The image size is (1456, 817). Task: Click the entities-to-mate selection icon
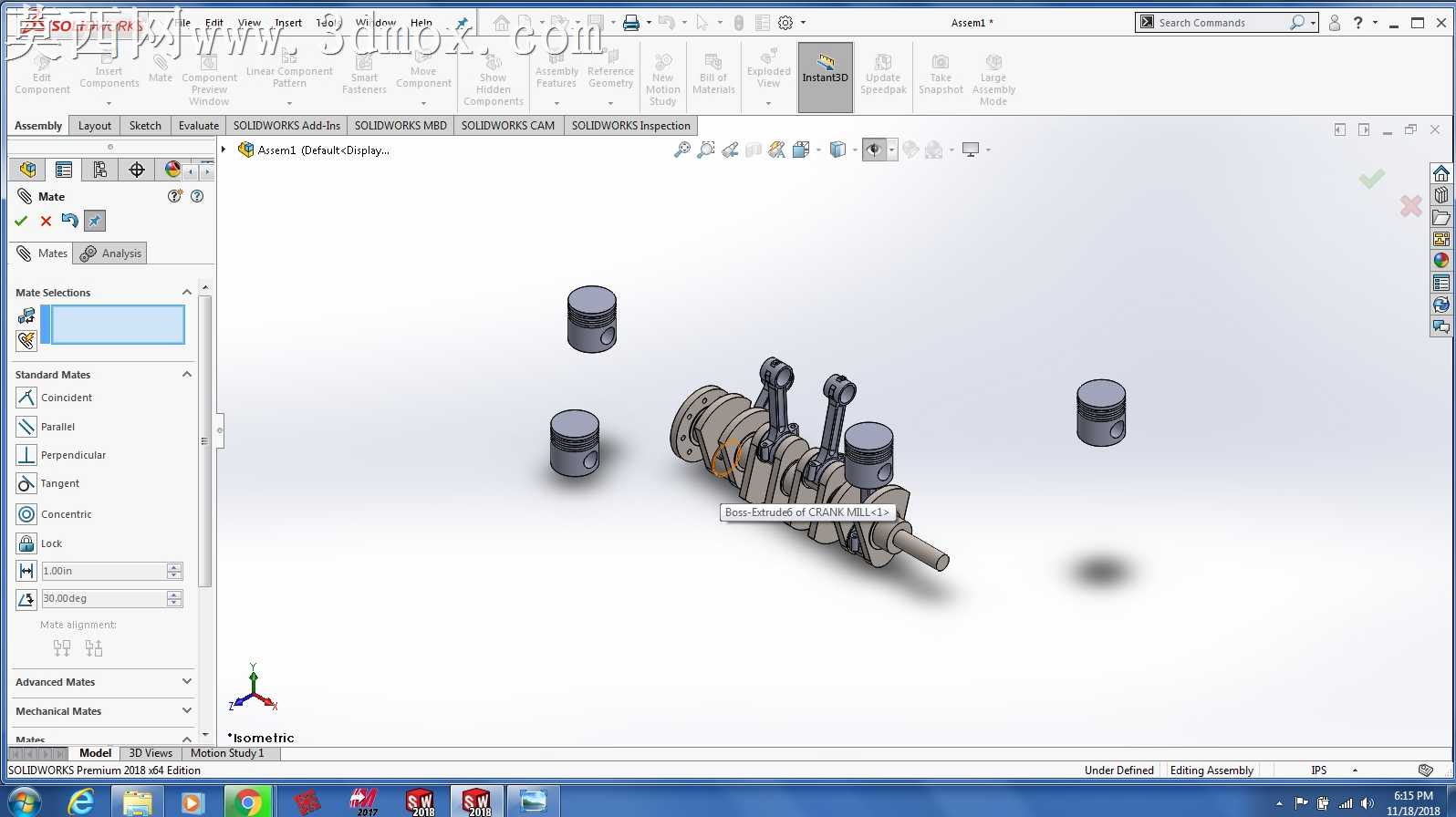click(26, 315)
